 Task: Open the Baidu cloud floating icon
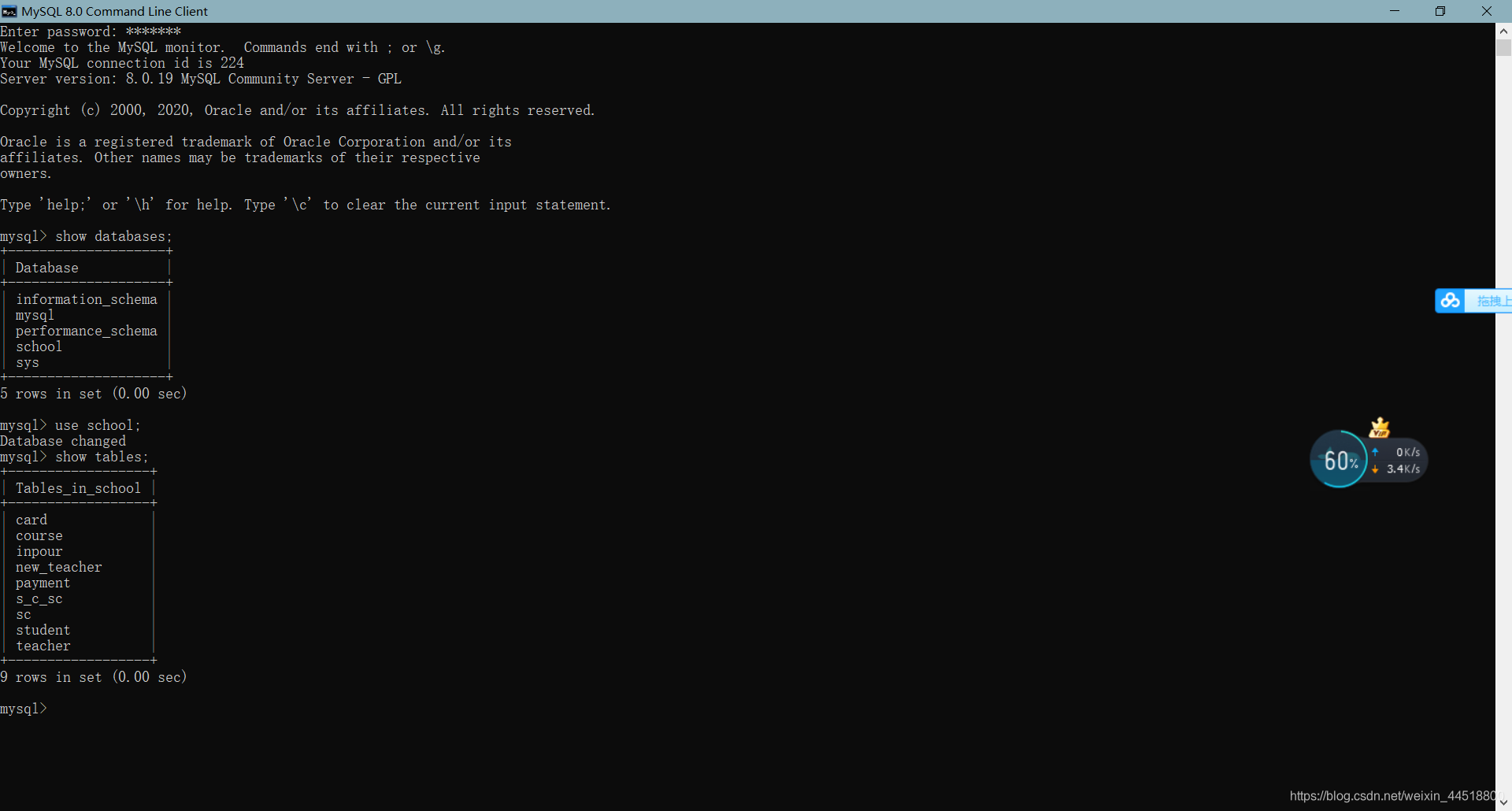pos(1450,301)
